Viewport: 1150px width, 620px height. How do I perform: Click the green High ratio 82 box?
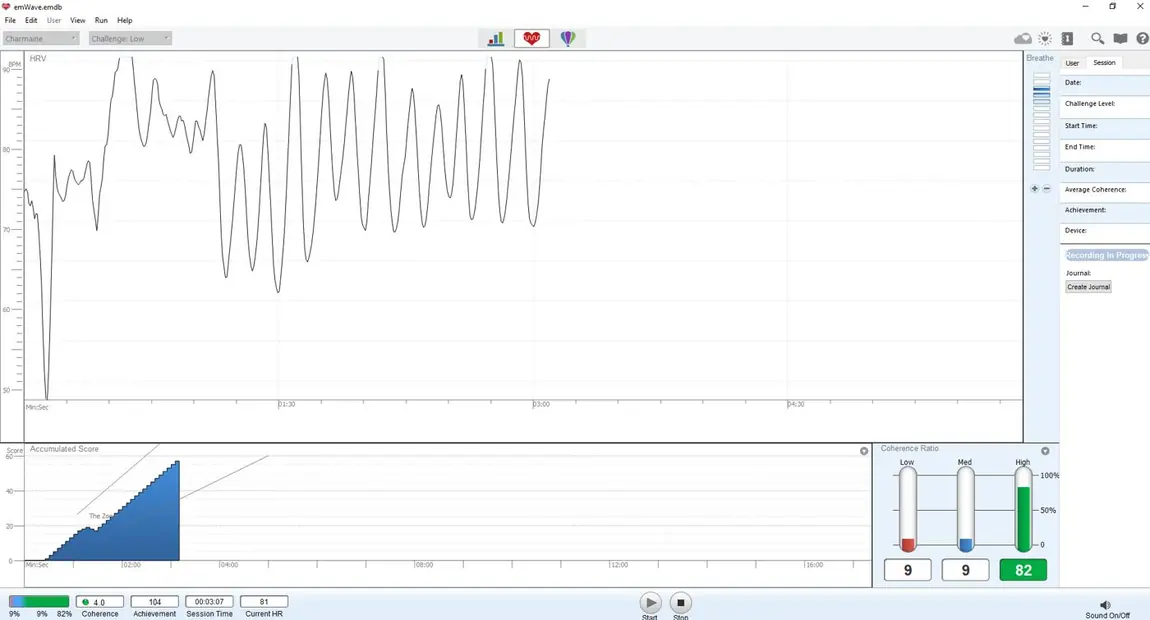click(1023, 570)
